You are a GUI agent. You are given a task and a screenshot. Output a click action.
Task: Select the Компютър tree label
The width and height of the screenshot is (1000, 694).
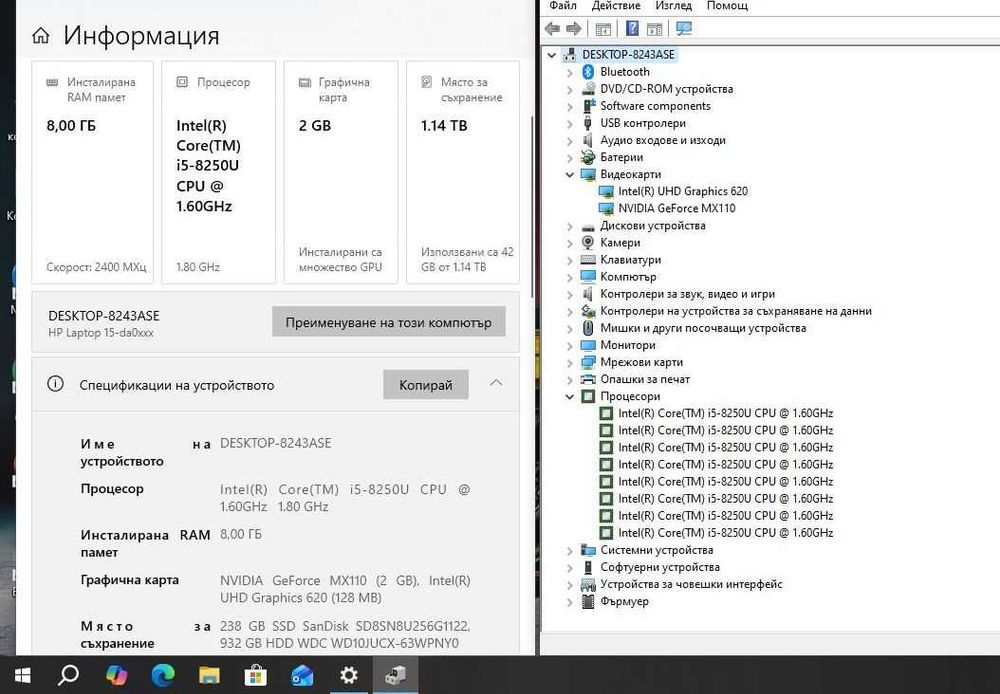tap(628, 277)
